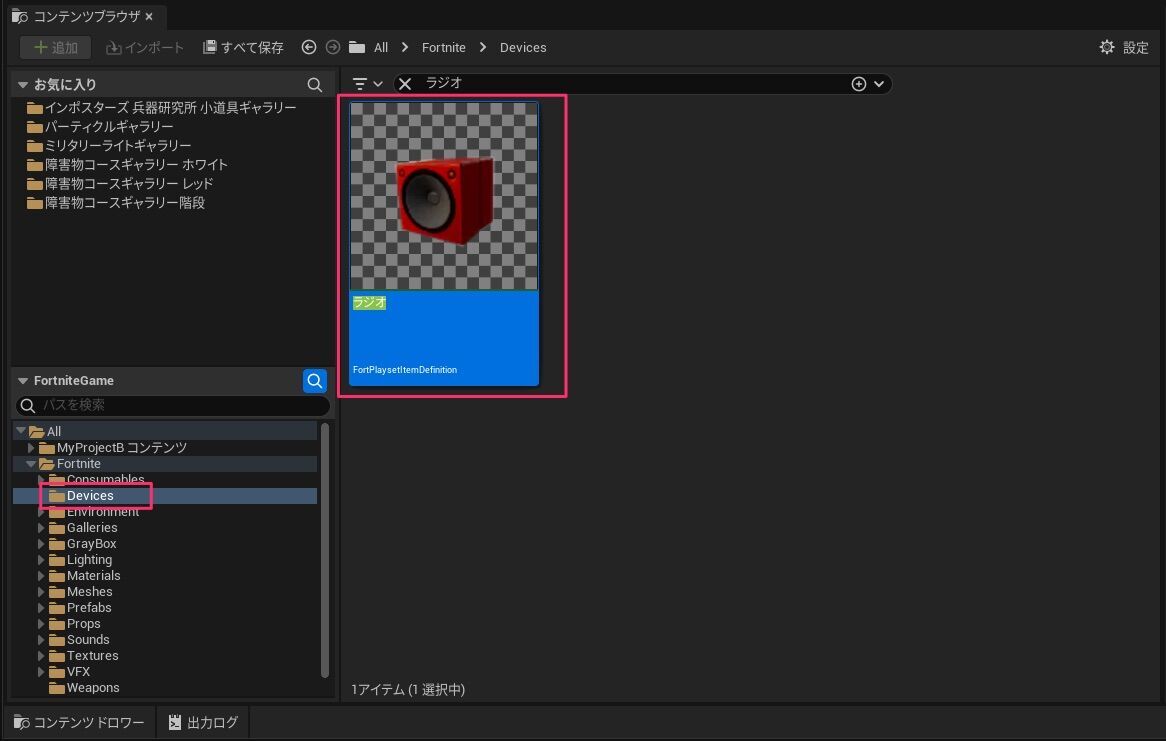
Task: Select the All breadcrumb
Action: (381, 48)
